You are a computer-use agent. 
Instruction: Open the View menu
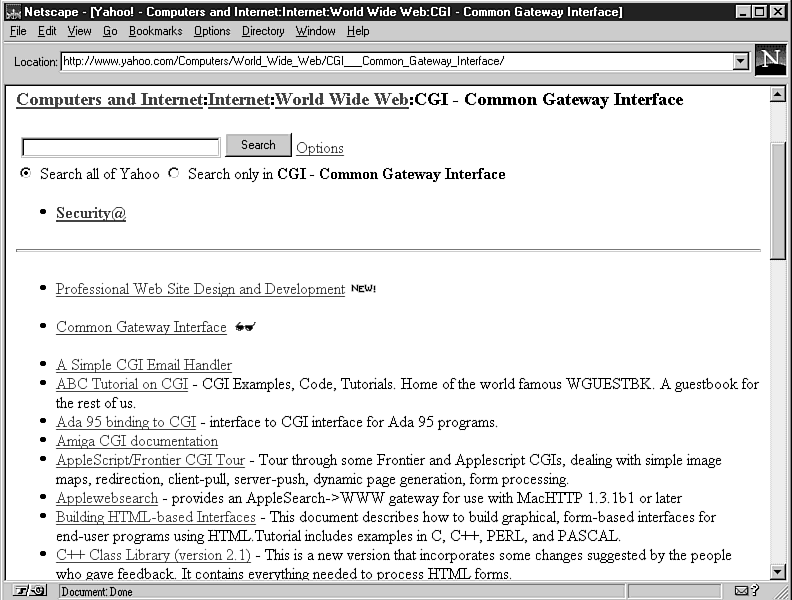[79, 31]
